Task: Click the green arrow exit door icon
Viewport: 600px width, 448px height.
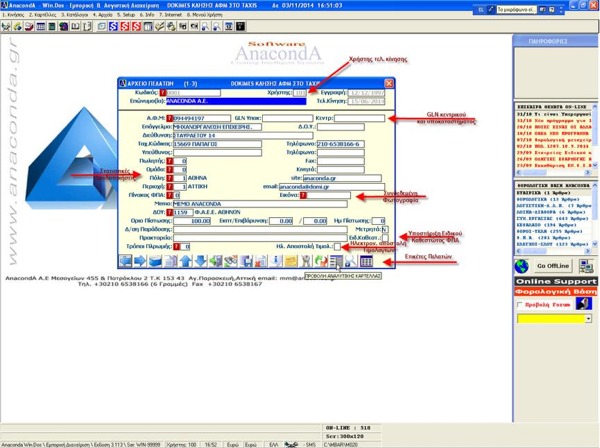Action: 216,261
